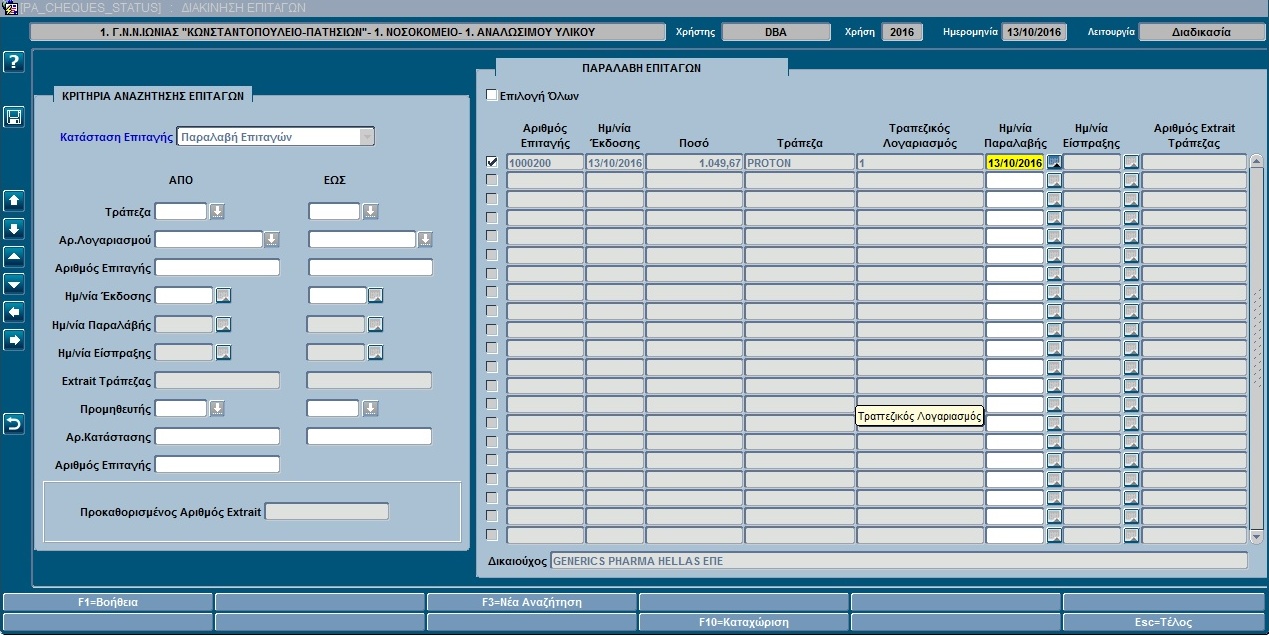Open help with the question mark icon
The height and width of the screenshot is (636, 1269).
click(x=14, y=63)
